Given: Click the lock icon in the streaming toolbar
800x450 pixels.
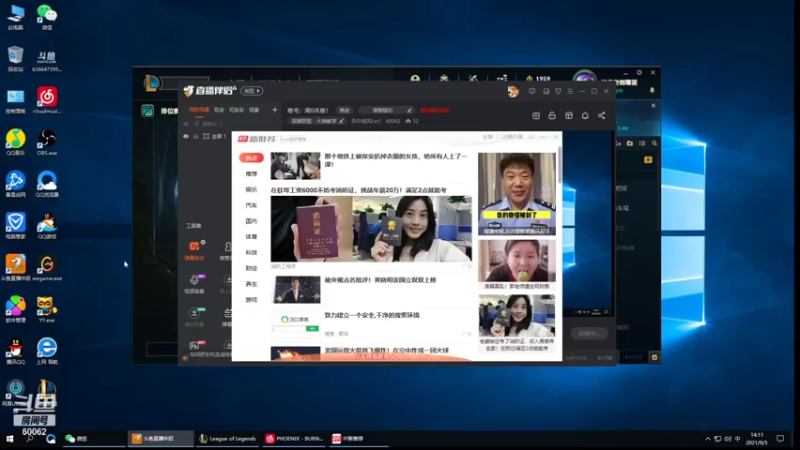Looking at the screenshot, I should point(552,116).
